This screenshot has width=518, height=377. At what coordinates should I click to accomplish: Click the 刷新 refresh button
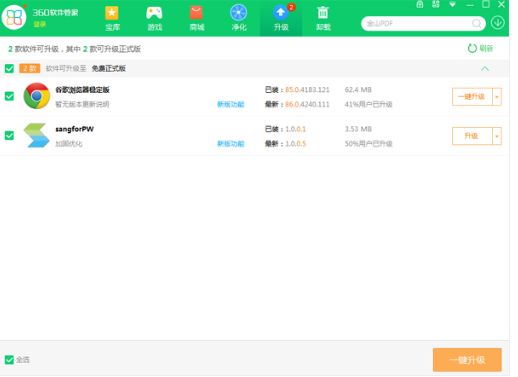click(x=480, y=48)
